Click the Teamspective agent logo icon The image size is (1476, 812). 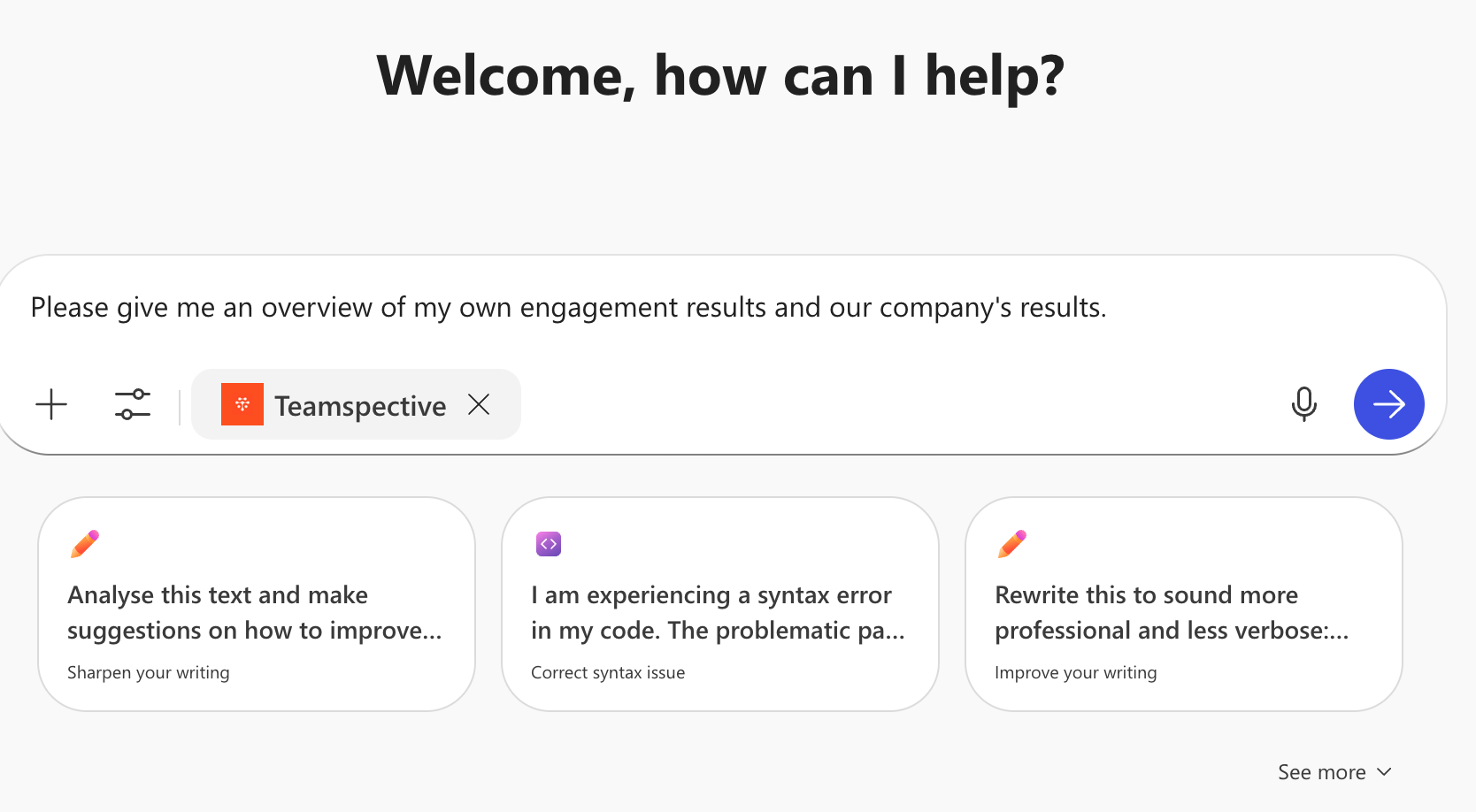(242, 403)
